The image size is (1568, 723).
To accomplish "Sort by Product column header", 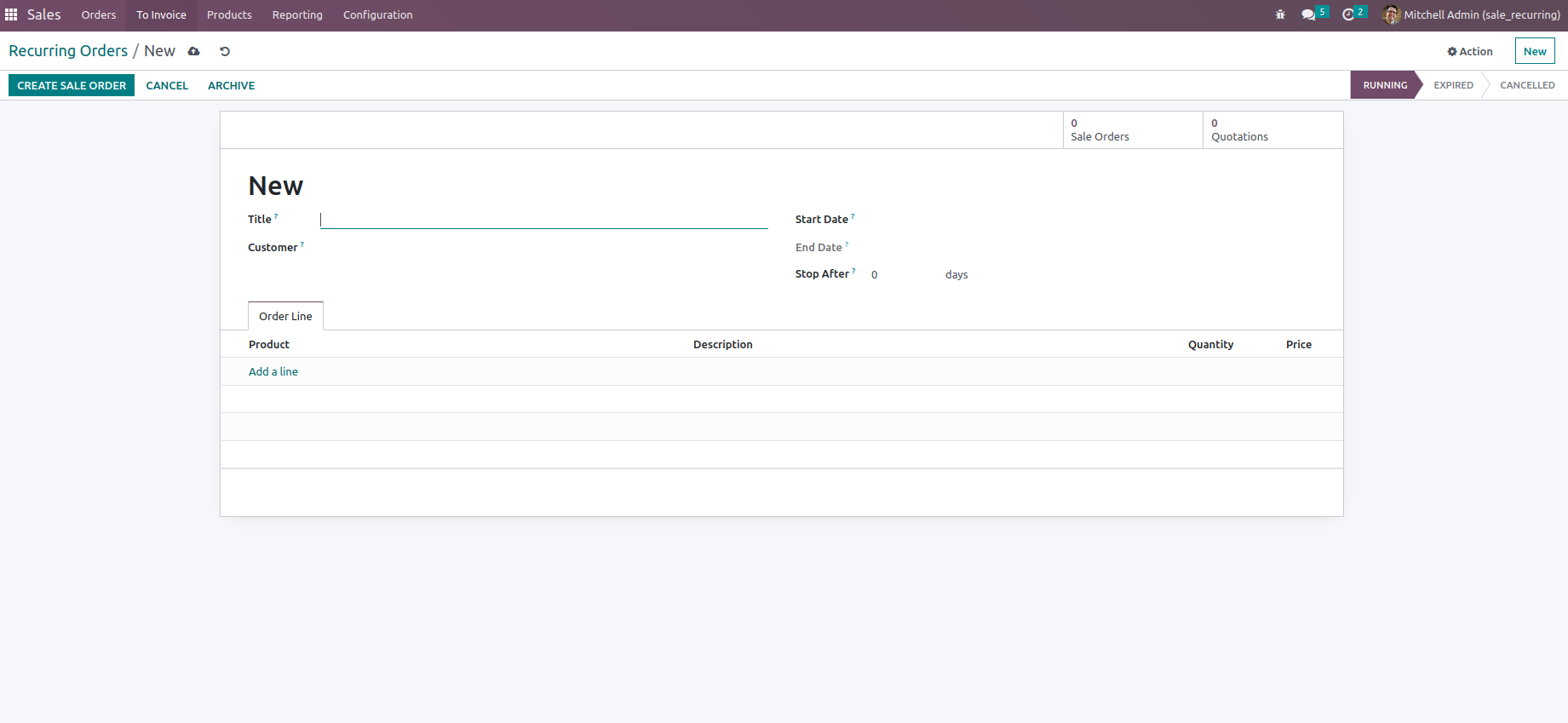I will pyautogui.click(x=269, y=344).
